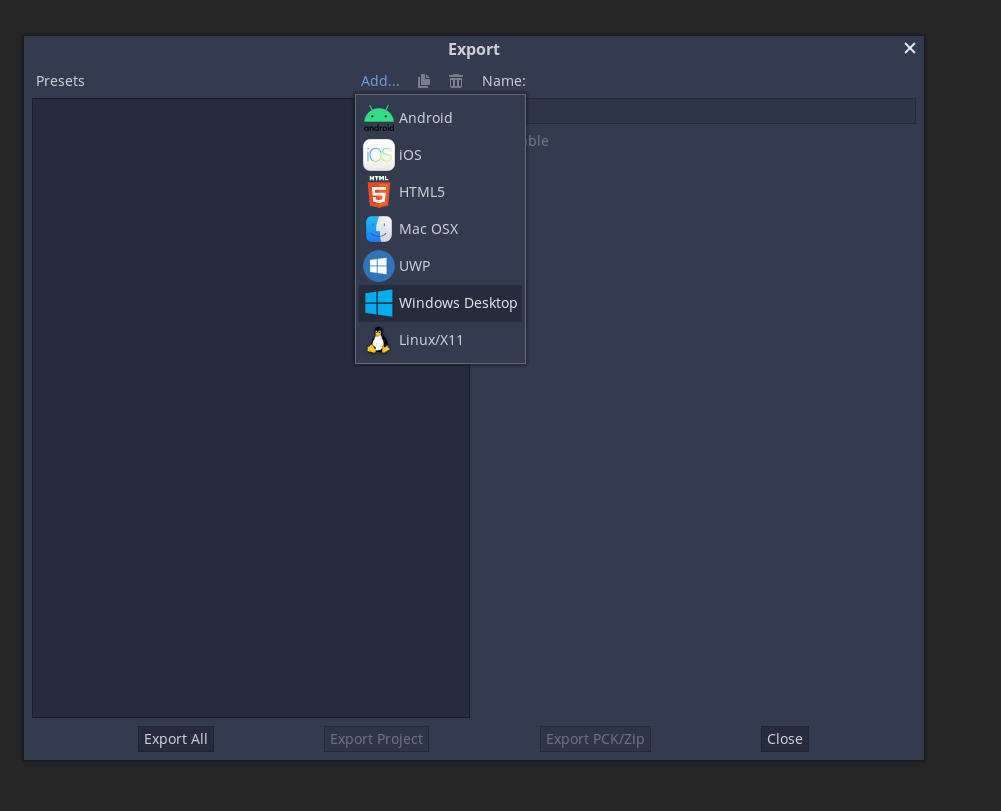
Task: Click the Export dialog title
Action: pos(474,49)
